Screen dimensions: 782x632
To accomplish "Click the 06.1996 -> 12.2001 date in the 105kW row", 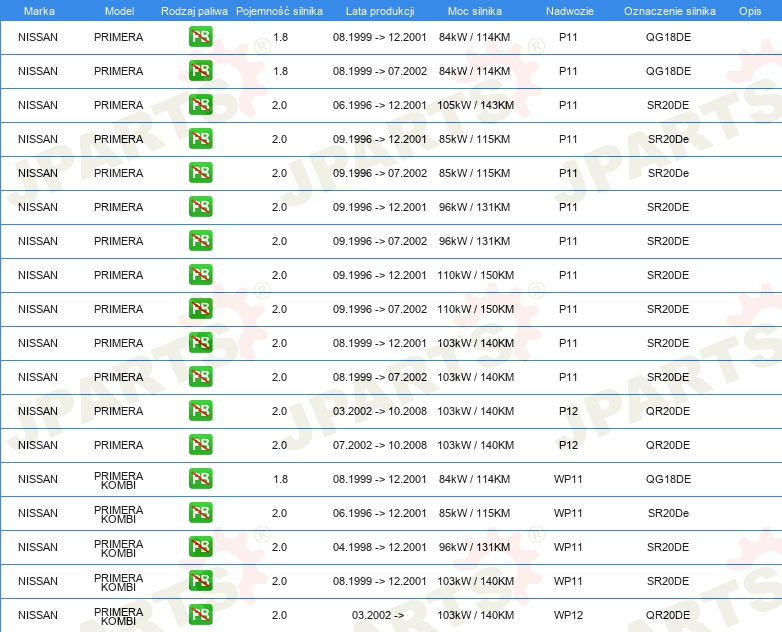I will 380,105.
